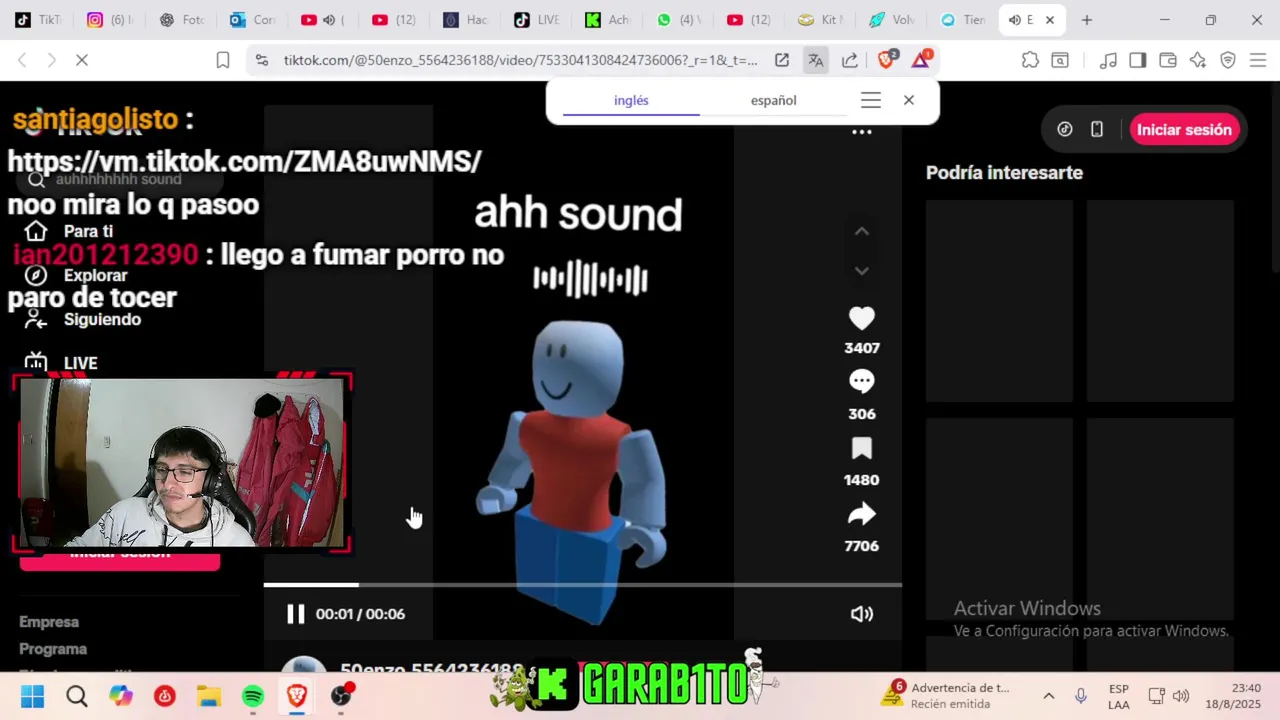Open the media control music note icon
This screenshot has width=1280, height=720.
[1108, 60]
